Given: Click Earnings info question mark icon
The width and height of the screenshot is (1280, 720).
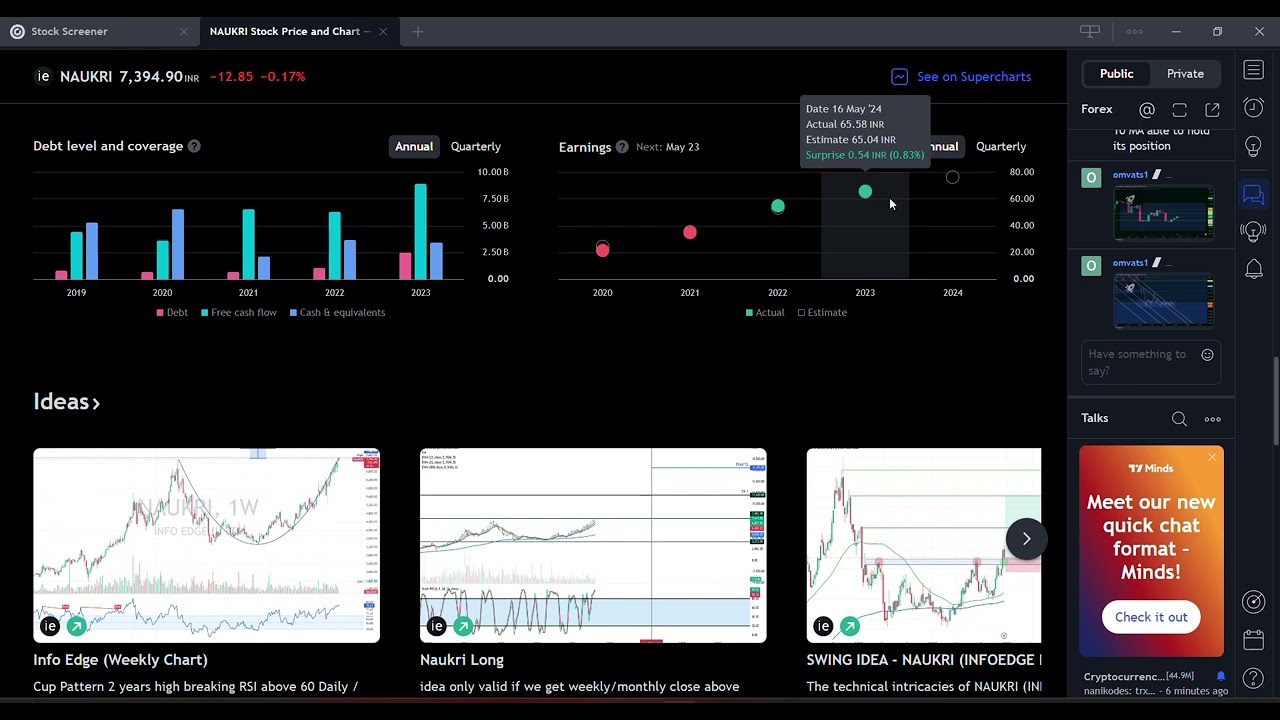Looking at the screenshot, I should (x=622, y=147).
